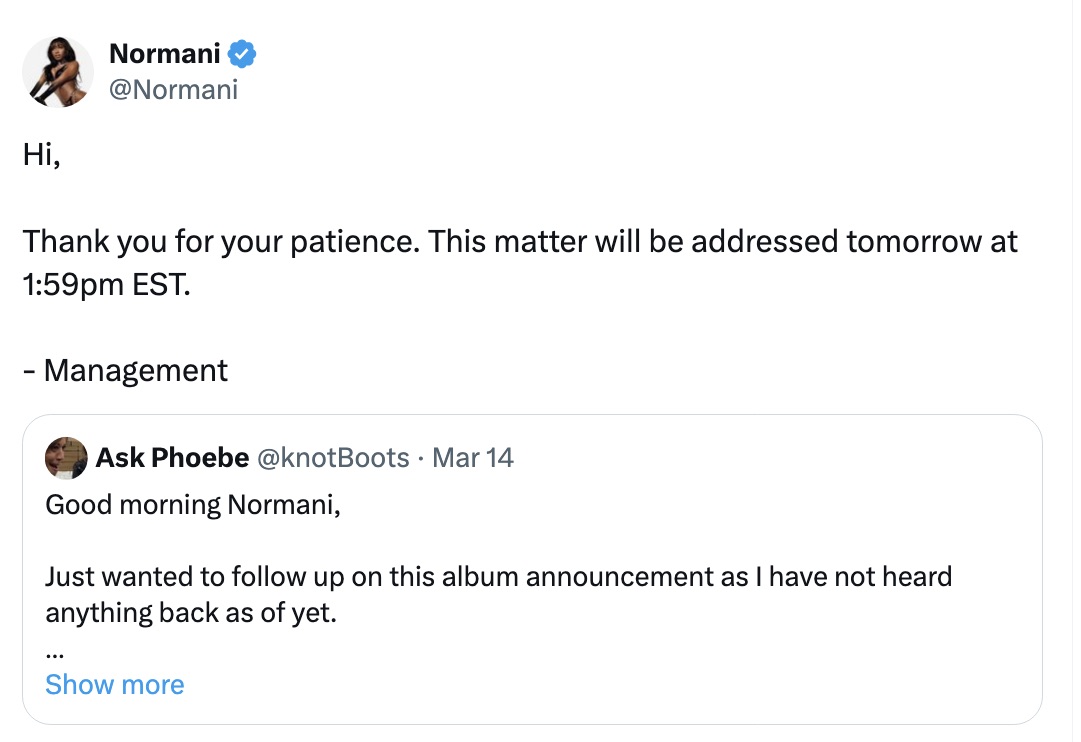
Task: Click the @knotBoots handle
Action: [334, 458]
